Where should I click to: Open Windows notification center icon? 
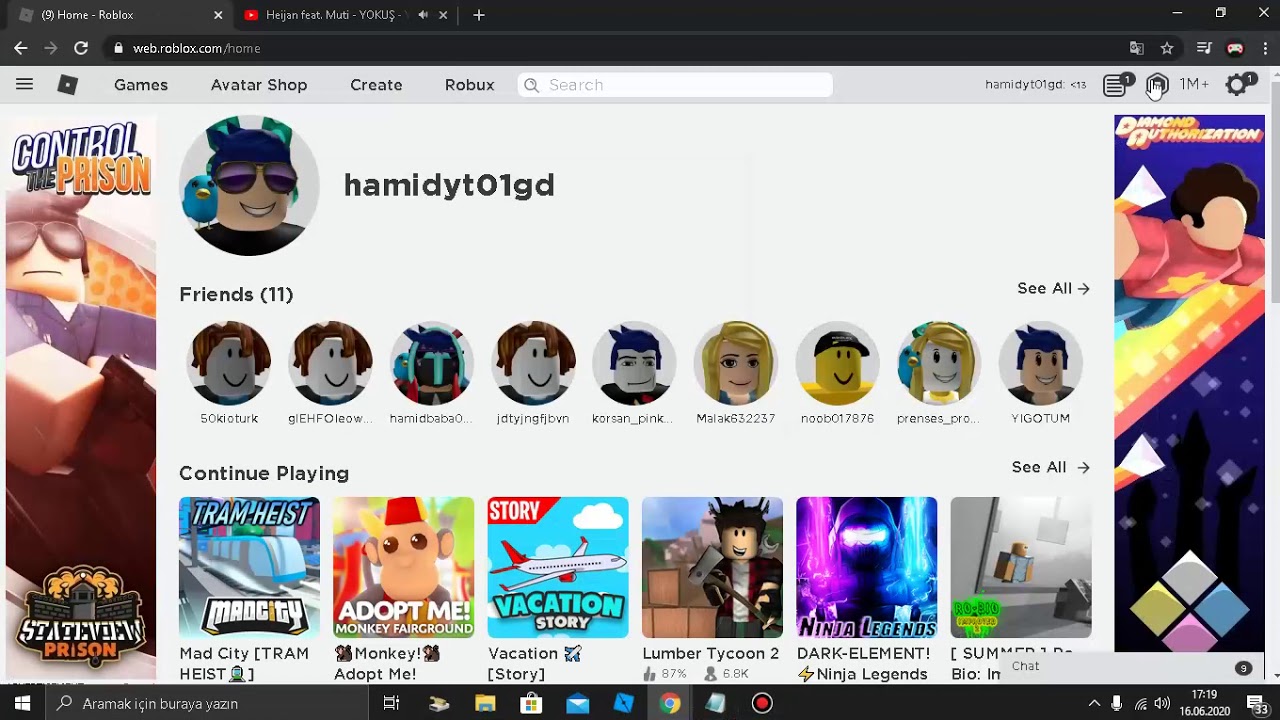(1257, 703)
